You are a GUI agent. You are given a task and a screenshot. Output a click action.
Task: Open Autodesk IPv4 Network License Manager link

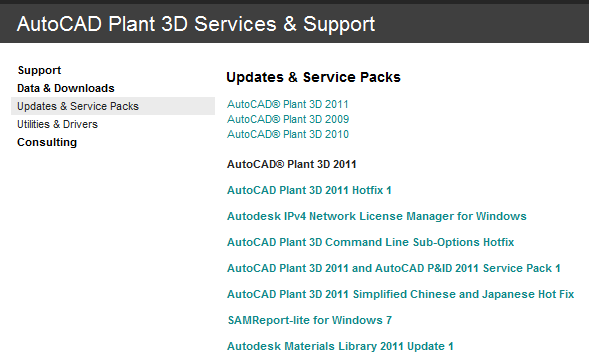point(377,216)
